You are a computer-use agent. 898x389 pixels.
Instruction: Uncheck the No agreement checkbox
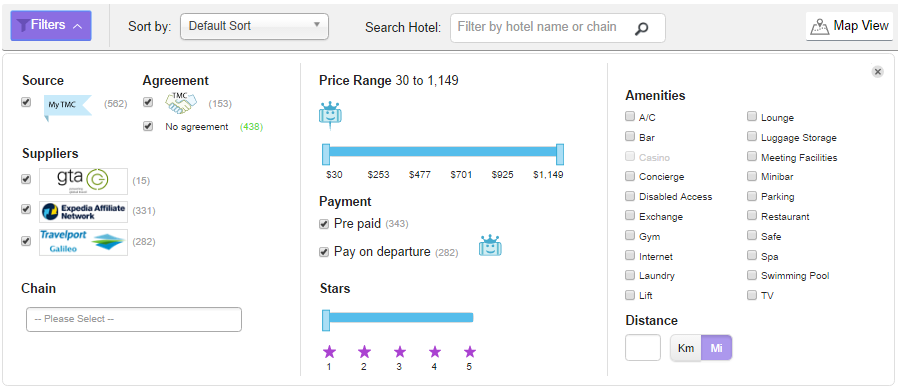coord(148,126)
